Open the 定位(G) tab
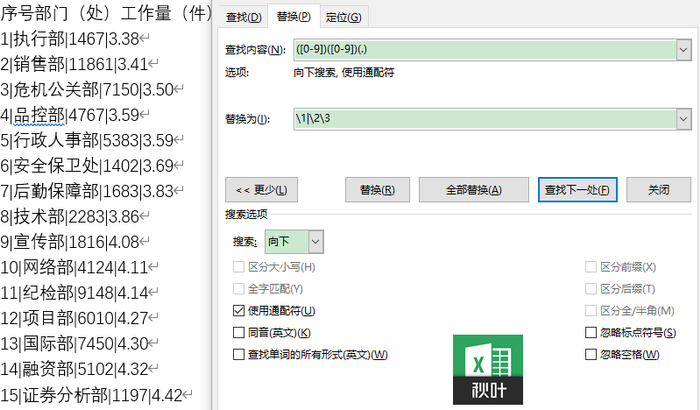700x410 pixels. click(x=343, y=17)
